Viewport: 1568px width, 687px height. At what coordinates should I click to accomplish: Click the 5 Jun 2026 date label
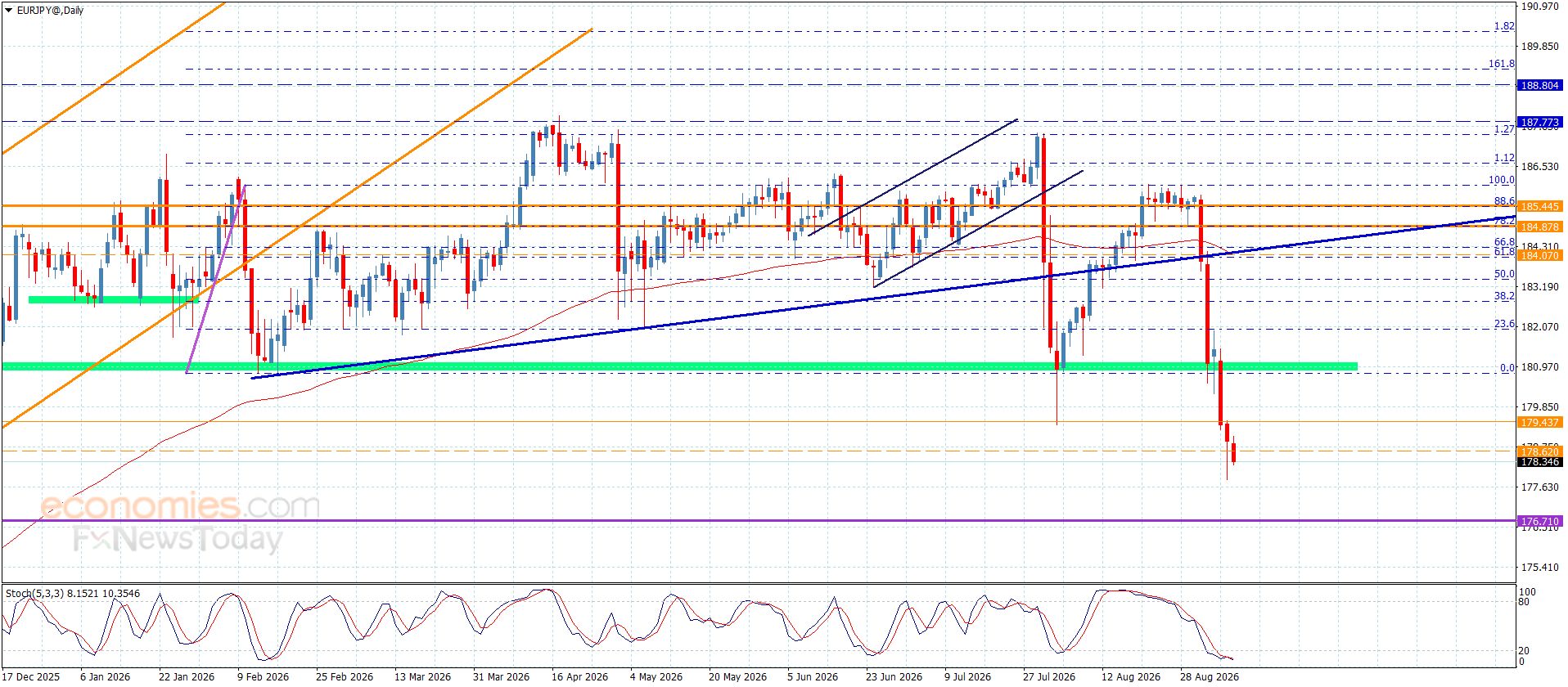coord(813,676)
